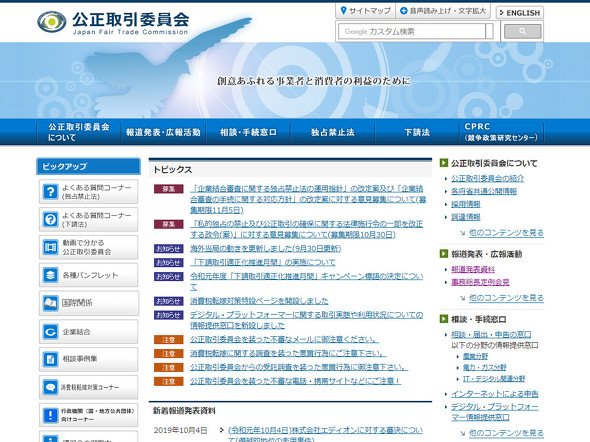Switch to the ENGLISH site
This screenshot has width=590, height=442.
tap(520, 13)
